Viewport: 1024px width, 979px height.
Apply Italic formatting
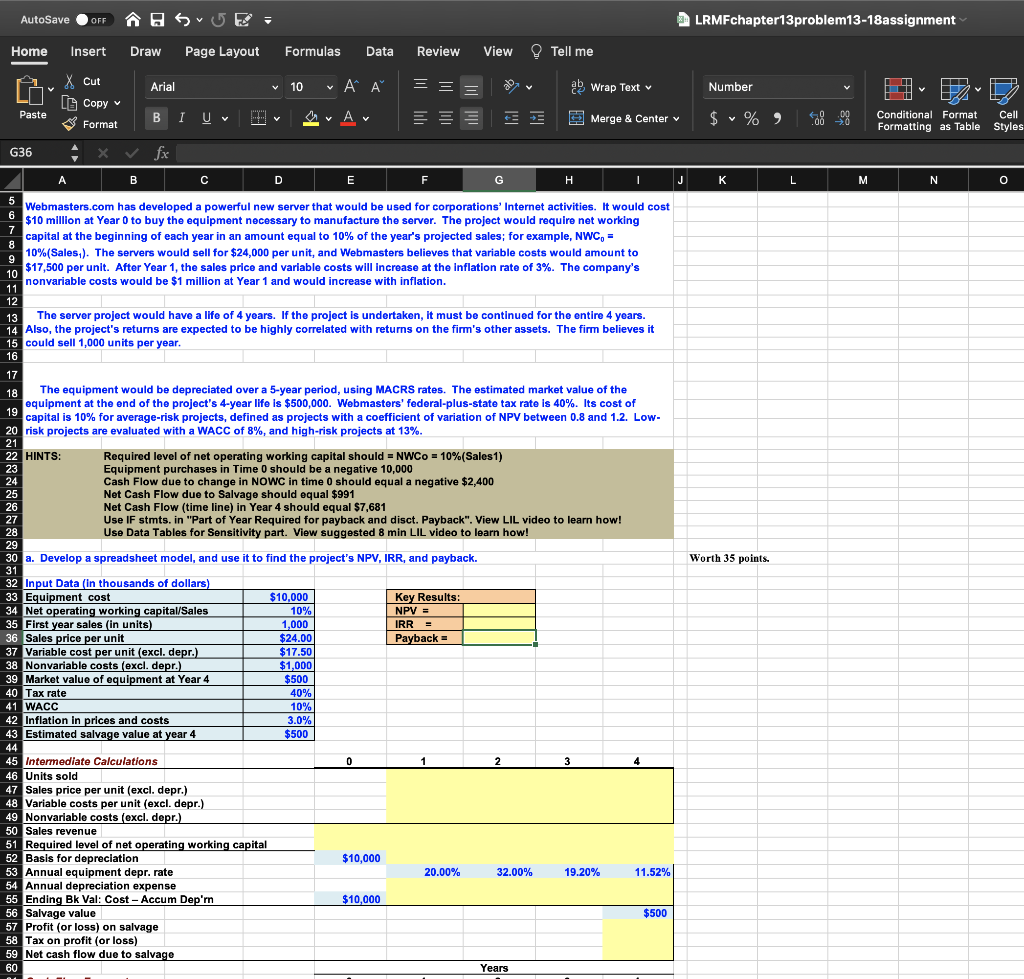tap(181, 118)
